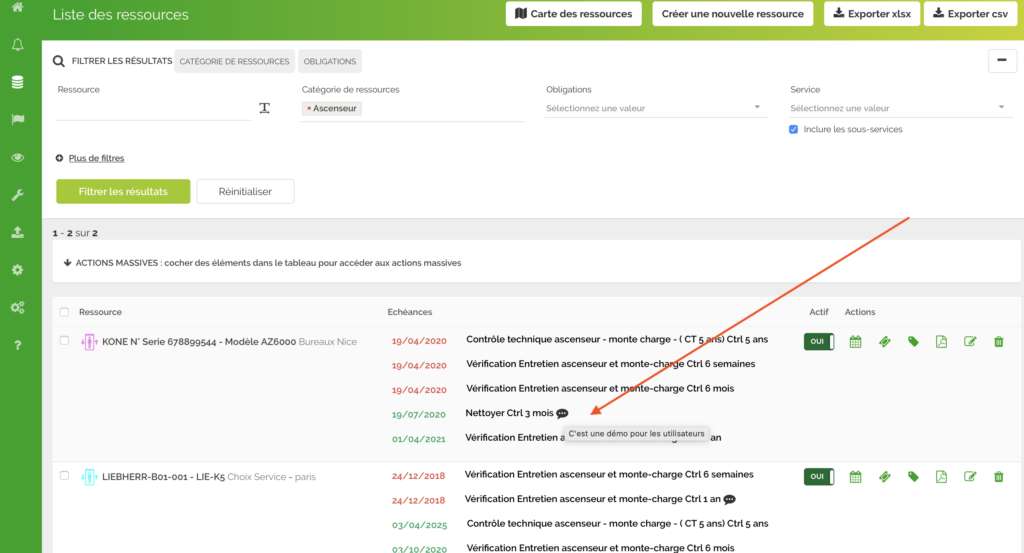Image resolution: width=1024 pixels, height=553 pixels.
Task: Click Créer une nouvelle ressource button
Action: tap(732, 14)
